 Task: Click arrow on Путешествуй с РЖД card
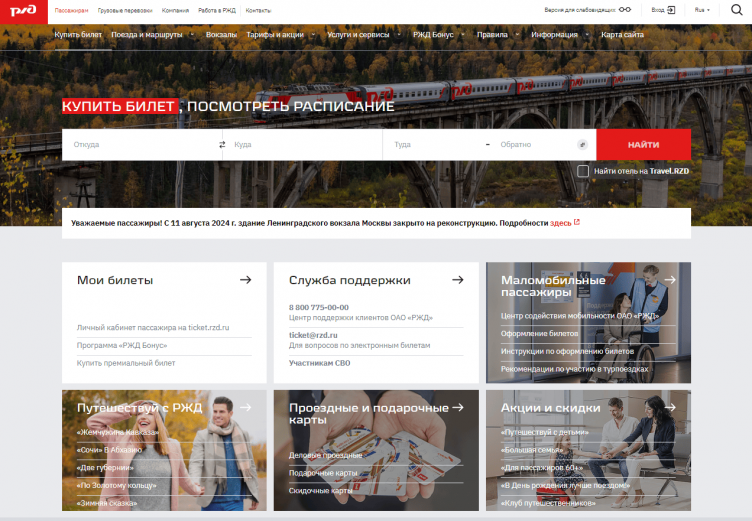tap(246, 407)
